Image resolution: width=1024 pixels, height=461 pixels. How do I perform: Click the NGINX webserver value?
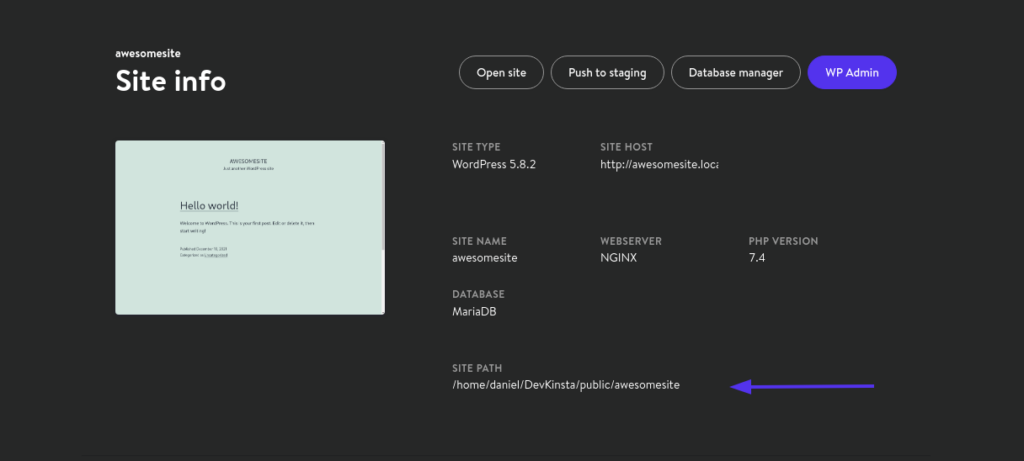[618, 258]
